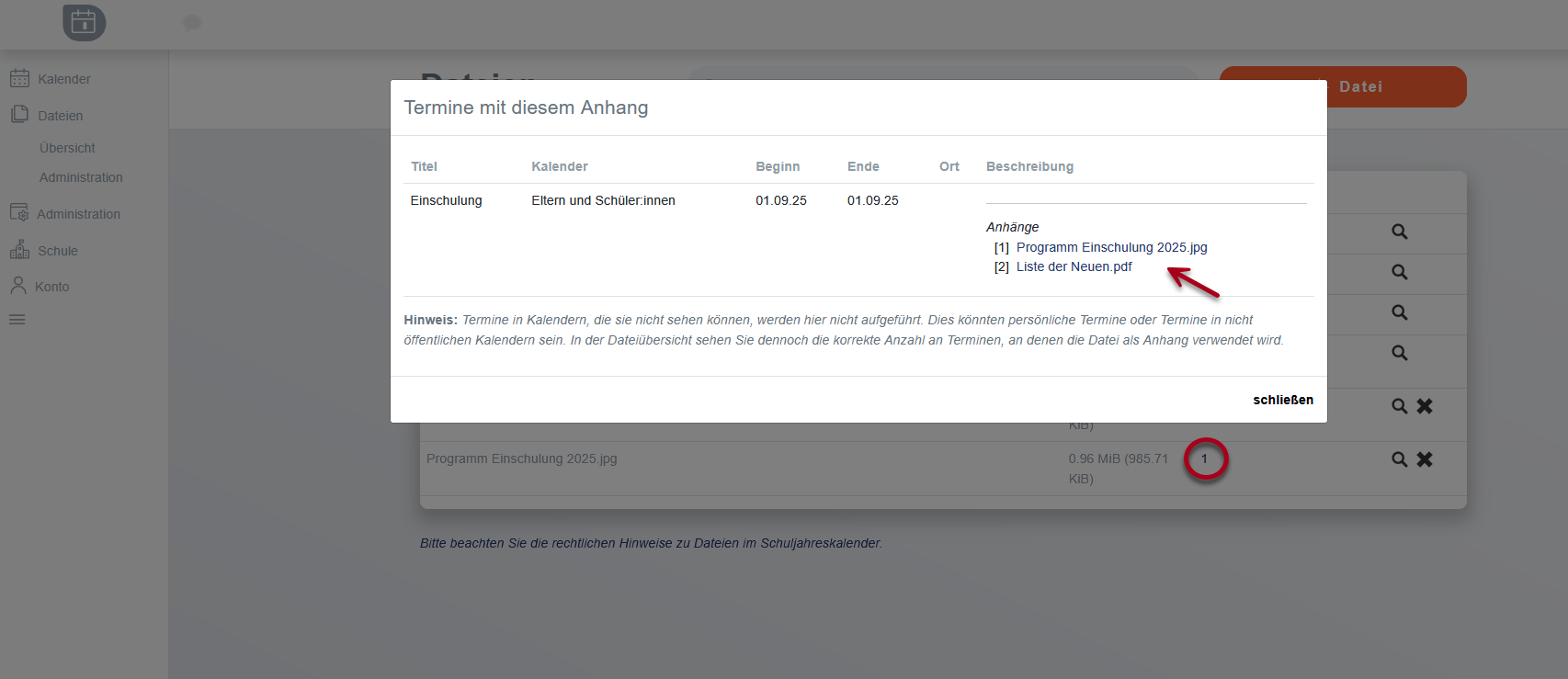
Task: Click the Konto person icon
Action: click(x=18, y=286)
